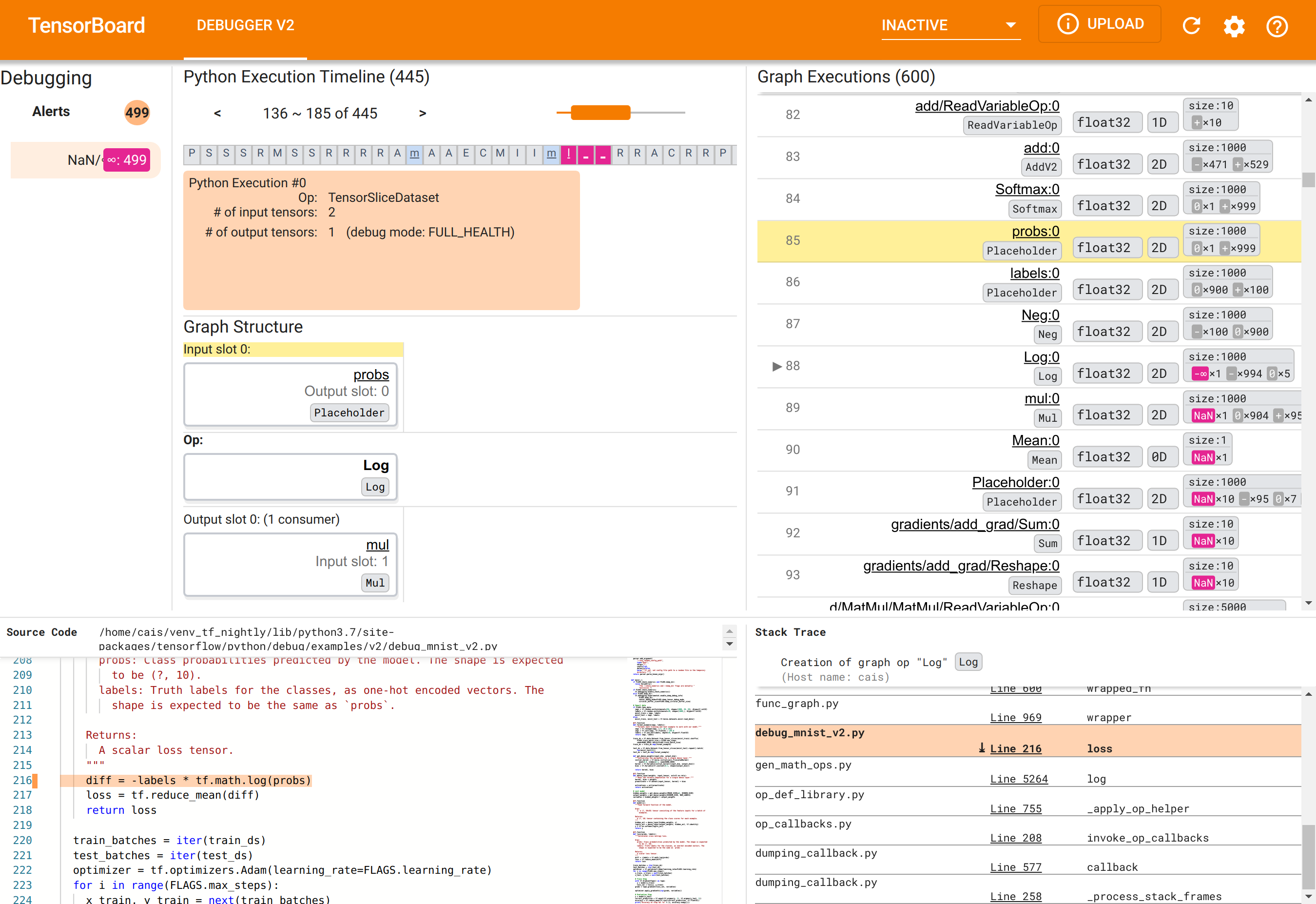Open the INACTIVE status dropdown
The image size is (1316, 904).
click(949, 25)
